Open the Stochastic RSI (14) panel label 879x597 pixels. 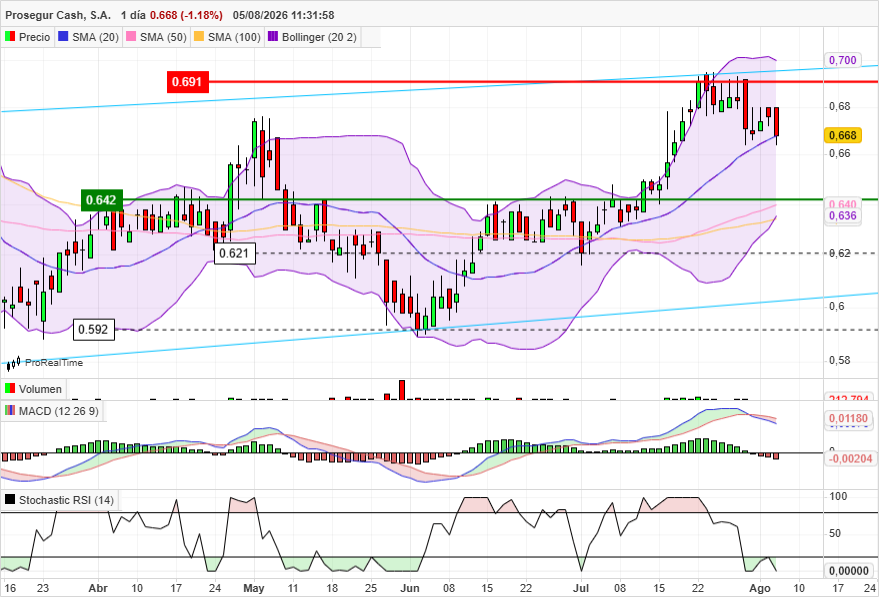pos(66,500)
